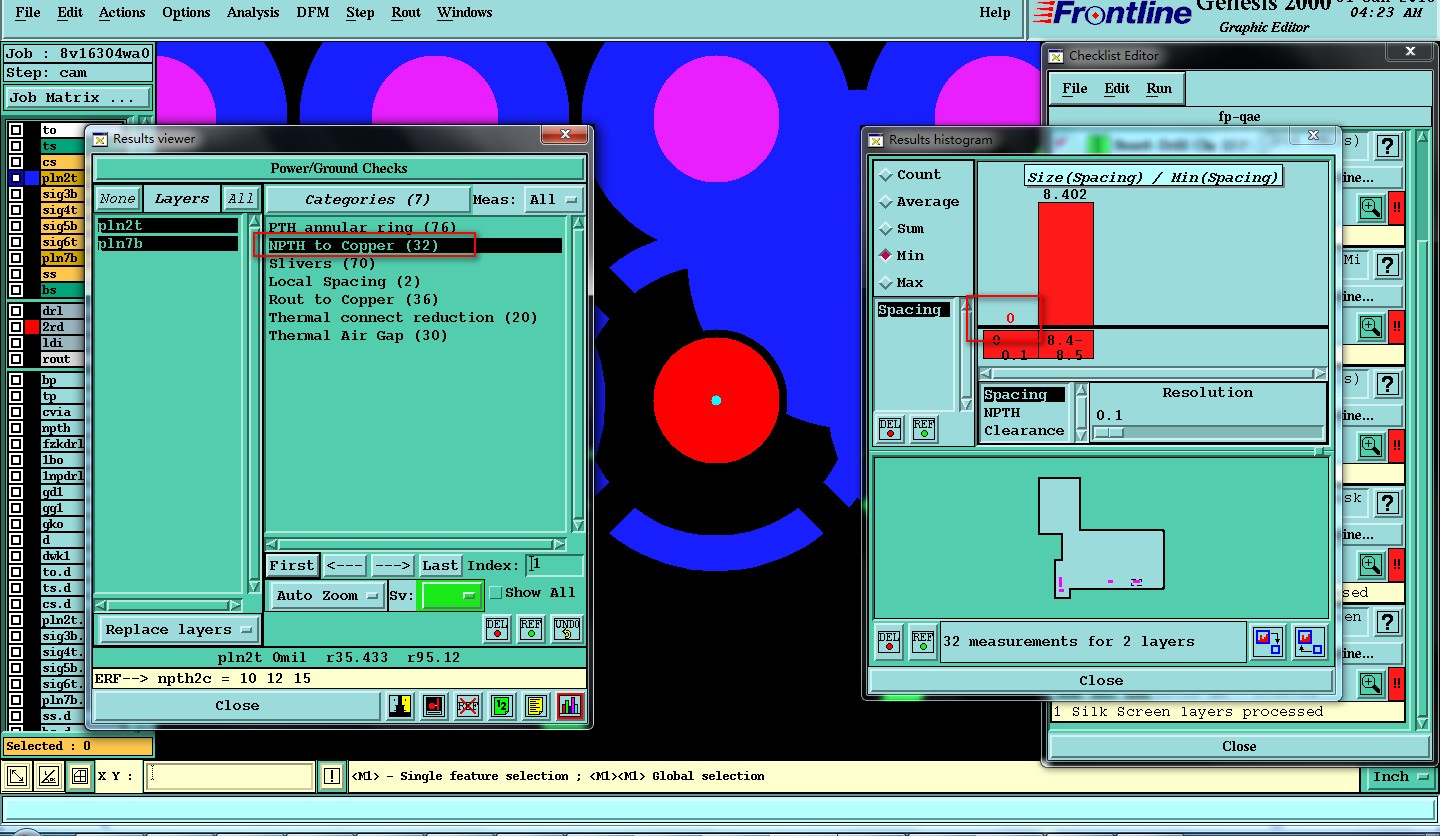1440x836 pixels.
Task: Select the Average radio option
Action: coord(885,202)
